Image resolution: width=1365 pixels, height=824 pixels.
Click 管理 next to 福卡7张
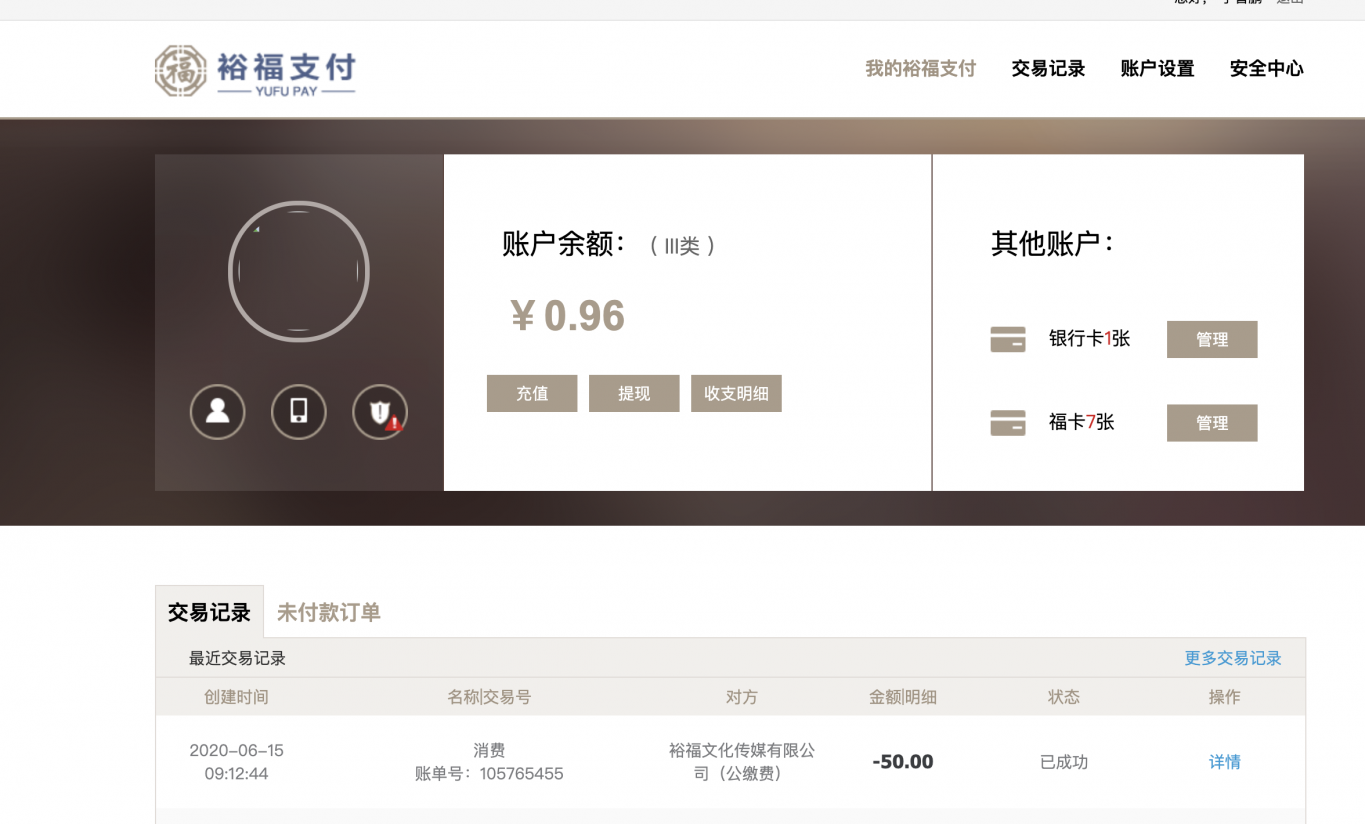pyautogui.click(x=1212, y=423)
